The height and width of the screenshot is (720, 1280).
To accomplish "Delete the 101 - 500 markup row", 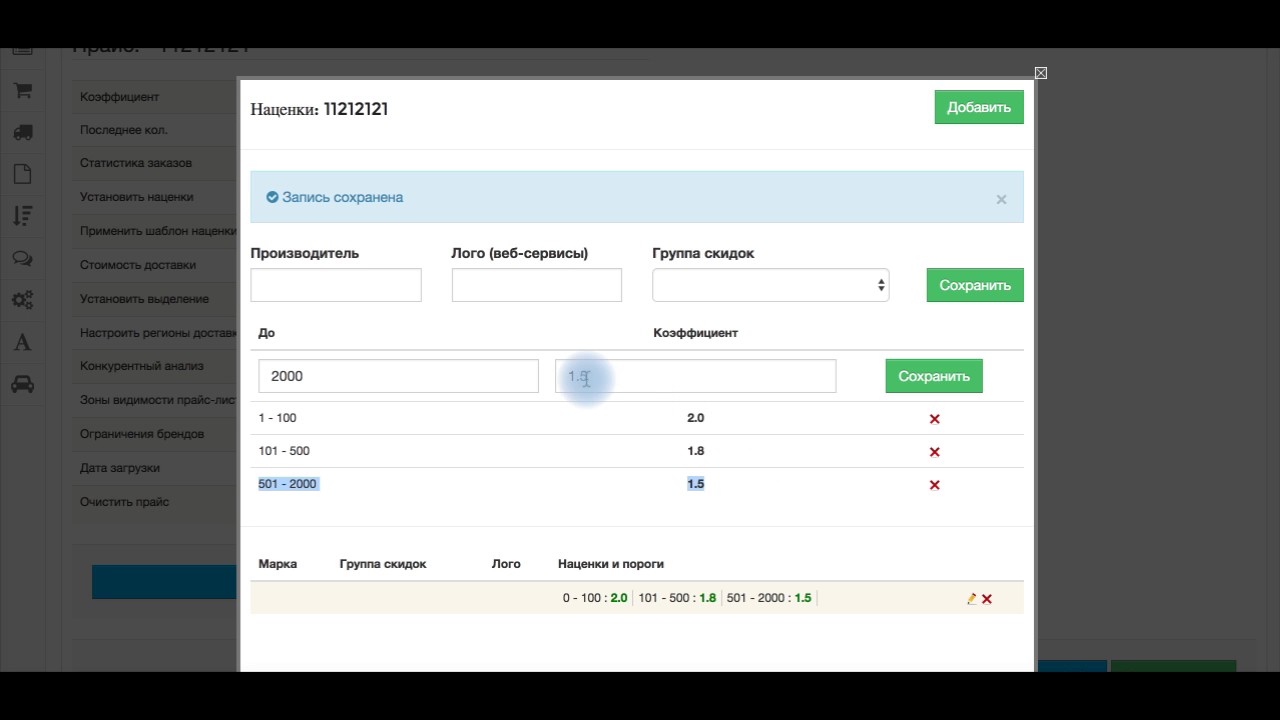I will click(x=935, y=452).
